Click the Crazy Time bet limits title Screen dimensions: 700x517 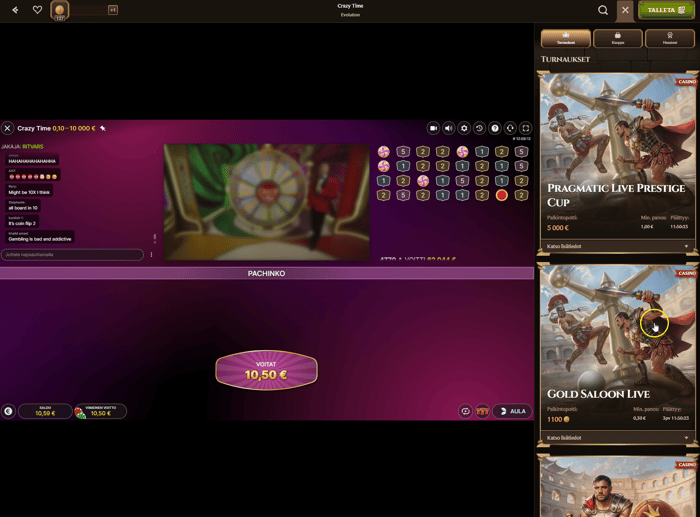pos(56,128)
